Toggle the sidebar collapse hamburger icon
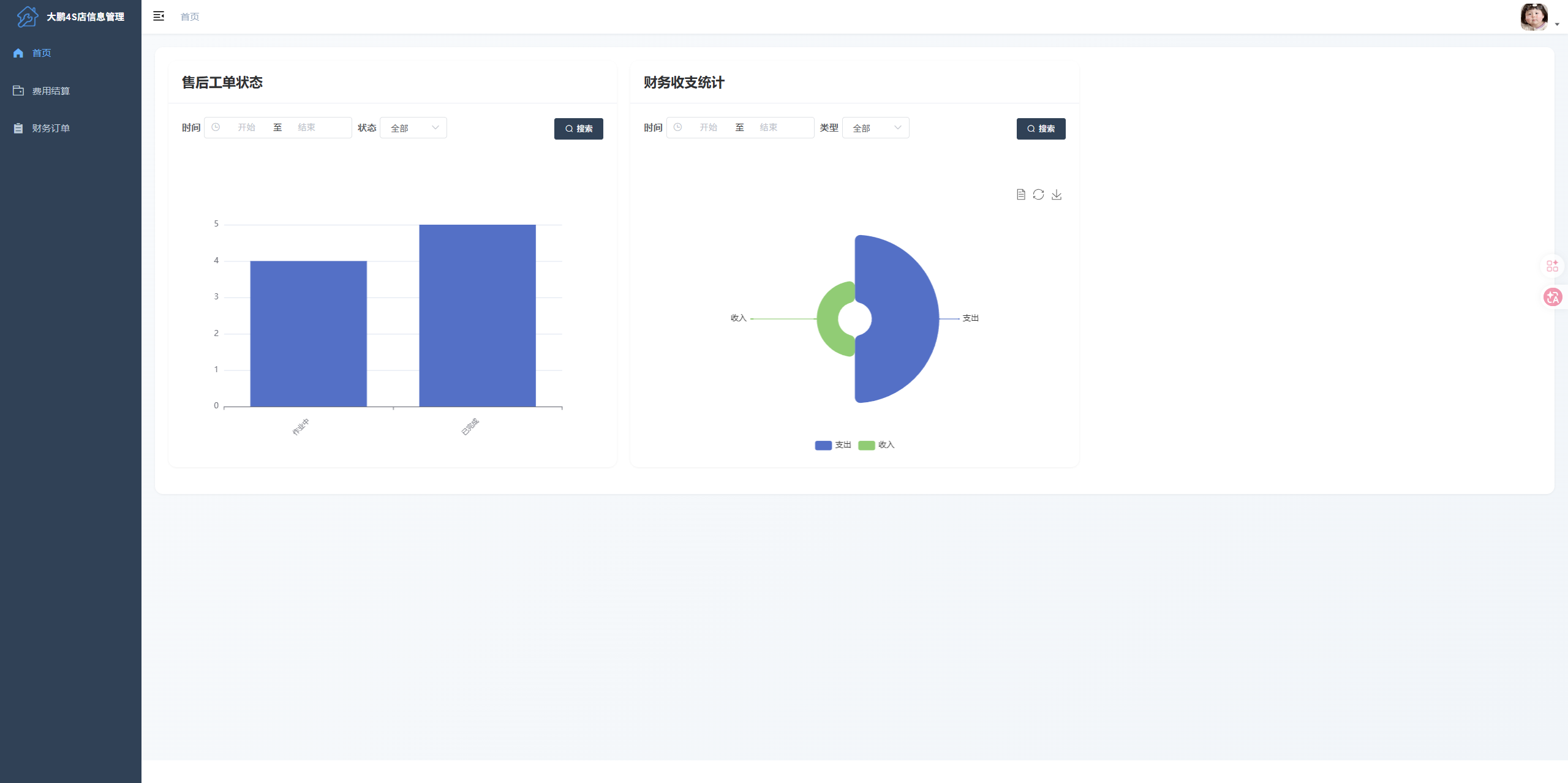This screenshot has width=1568, height=783. pos(159,17)
